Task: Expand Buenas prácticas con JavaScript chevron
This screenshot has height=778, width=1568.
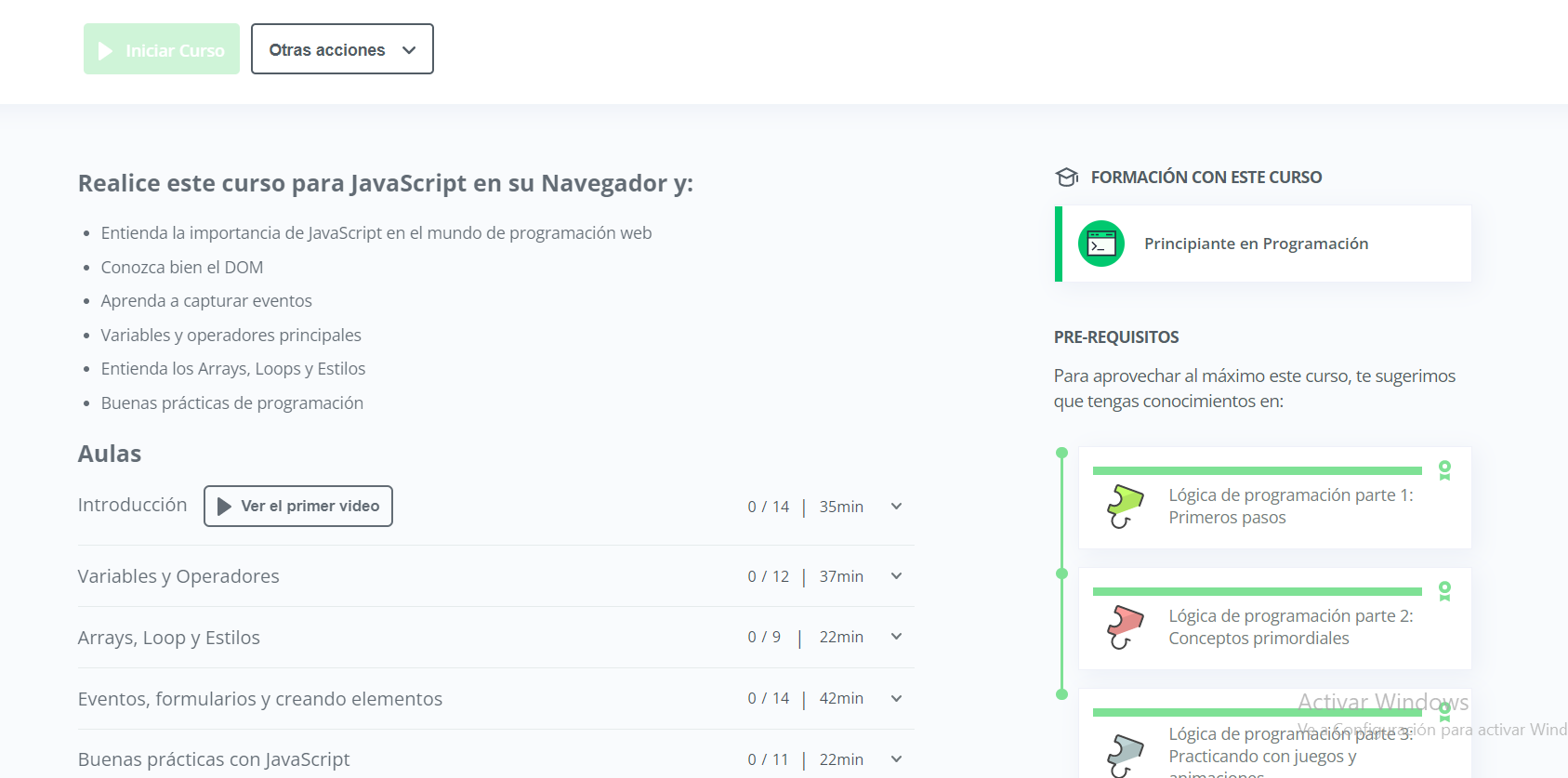Action: click(897, 759)
